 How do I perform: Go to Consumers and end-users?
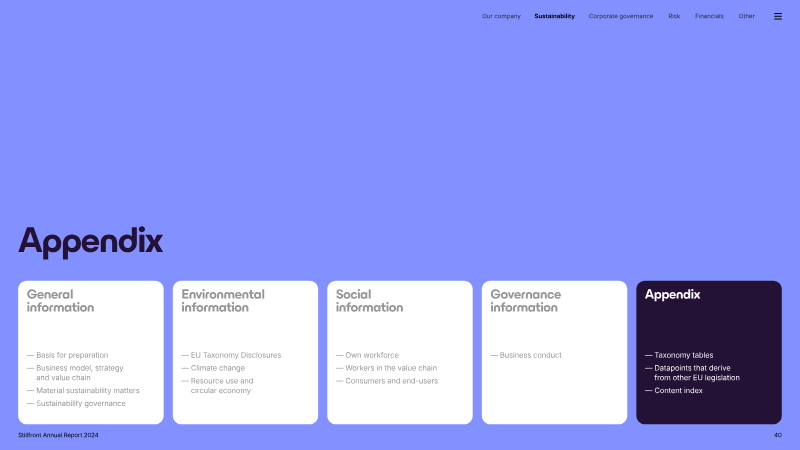[x=391, y=381]
